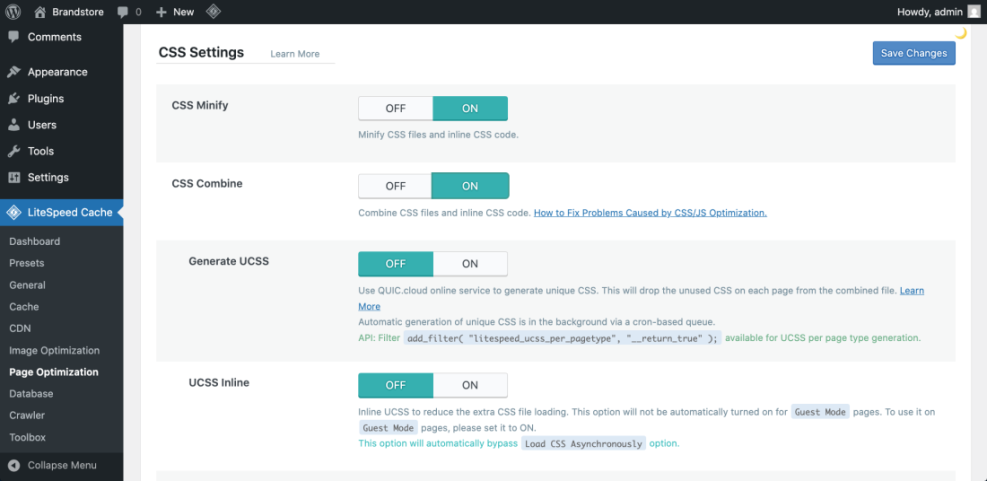Set Generate UCSS to OFF
Screen dimensions: 987x481
[x=395, y=264]
